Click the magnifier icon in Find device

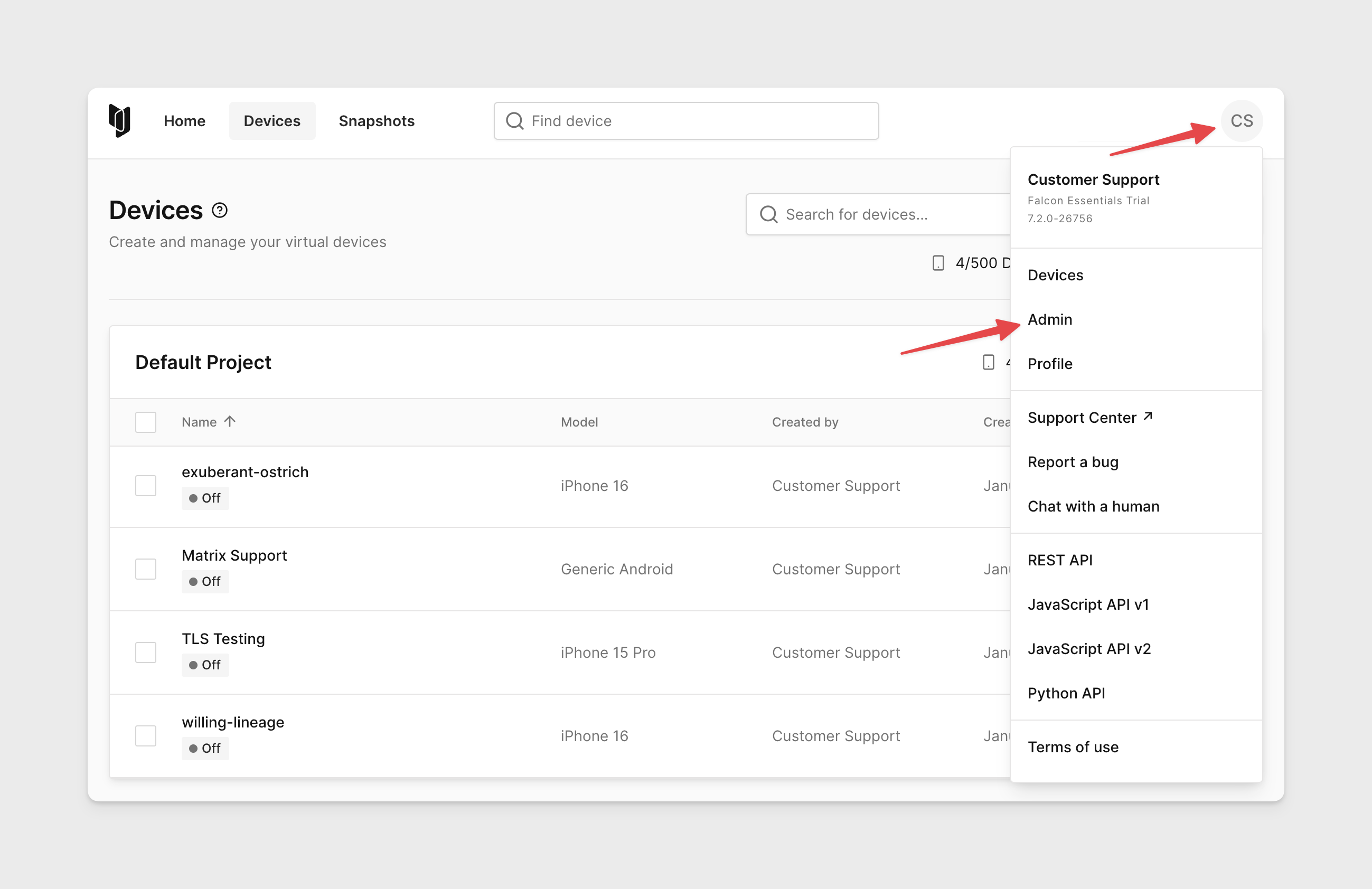[514, 121]
